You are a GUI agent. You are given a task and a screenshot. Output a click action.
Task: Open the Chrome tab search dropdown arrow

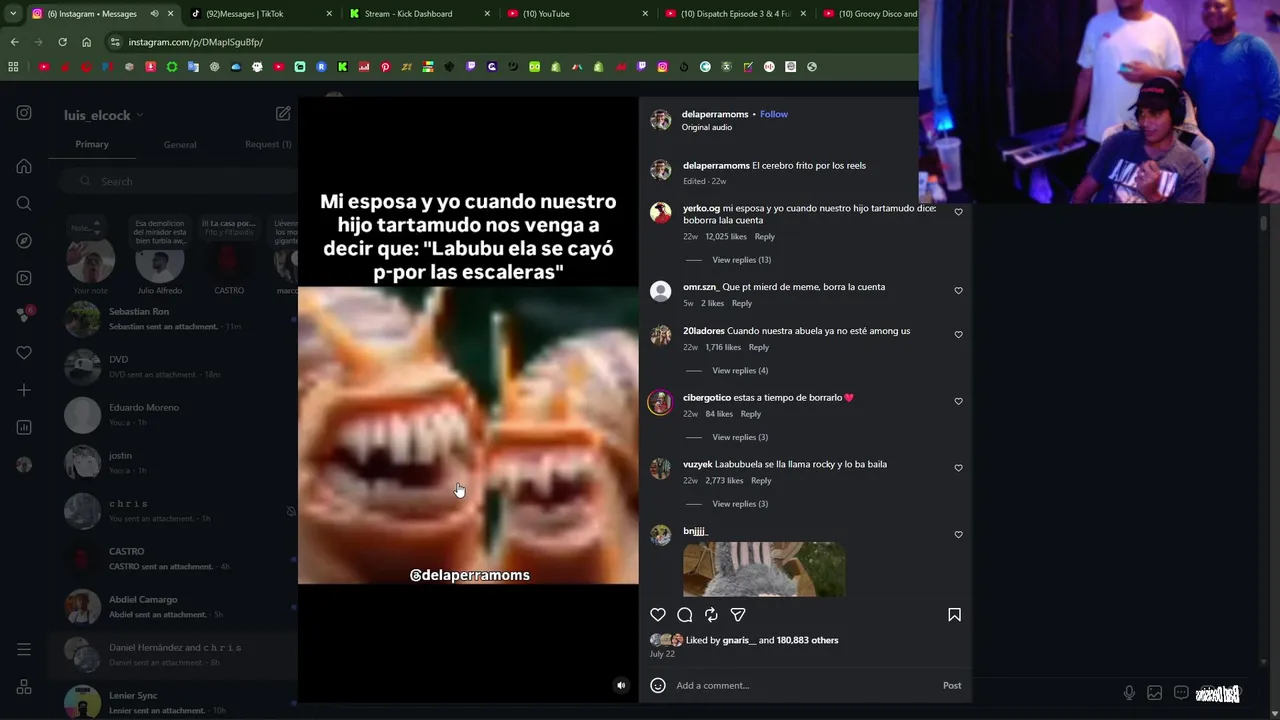pyautogui.click(x=13, y=14)
